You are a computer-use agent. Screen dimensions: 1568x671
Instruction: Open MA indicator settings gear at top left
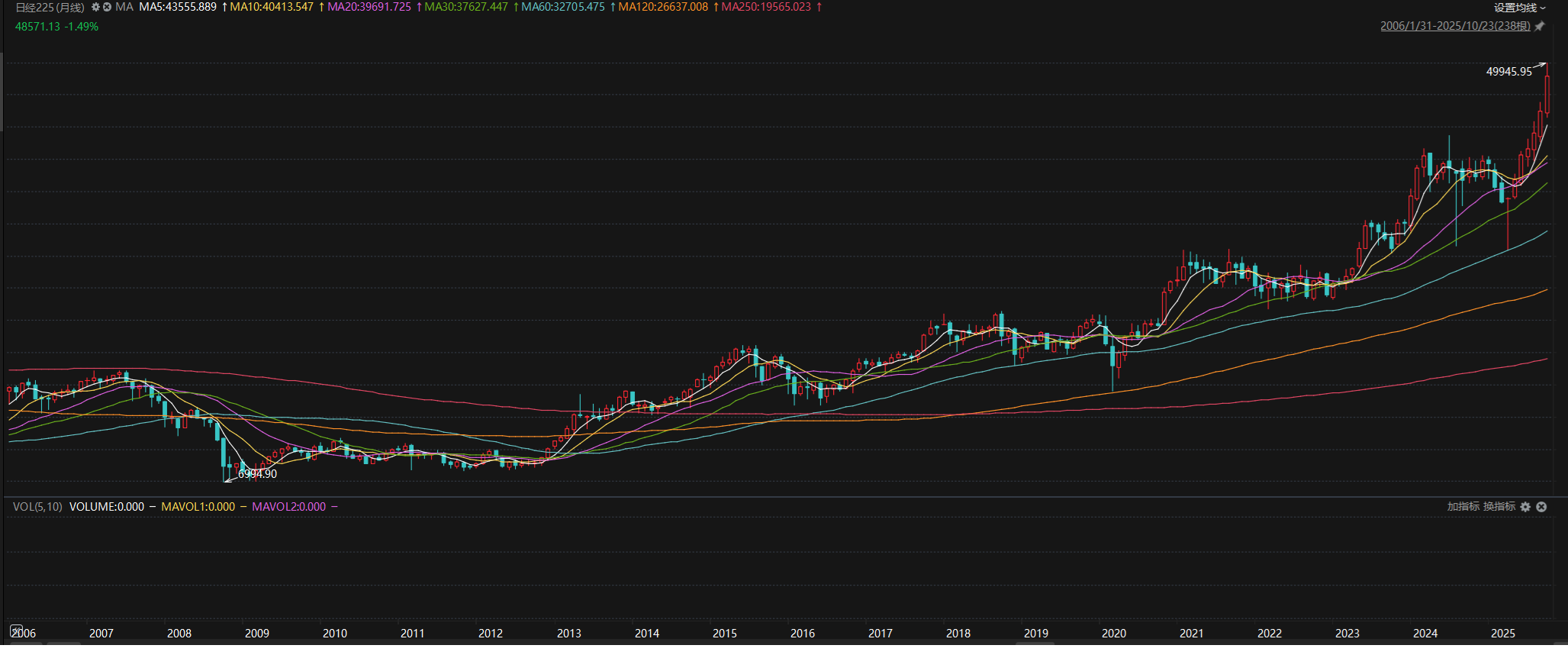pos(96,7)
